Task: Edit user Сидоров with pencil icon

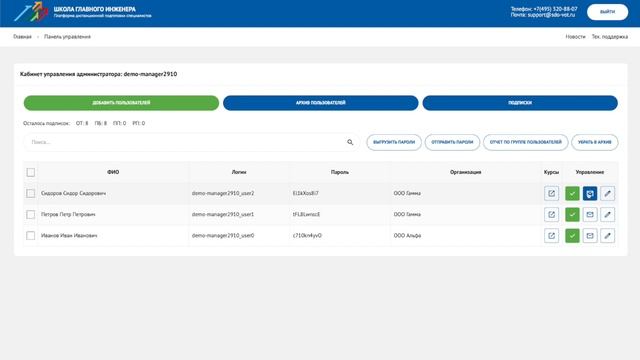Action: point(607,193)
